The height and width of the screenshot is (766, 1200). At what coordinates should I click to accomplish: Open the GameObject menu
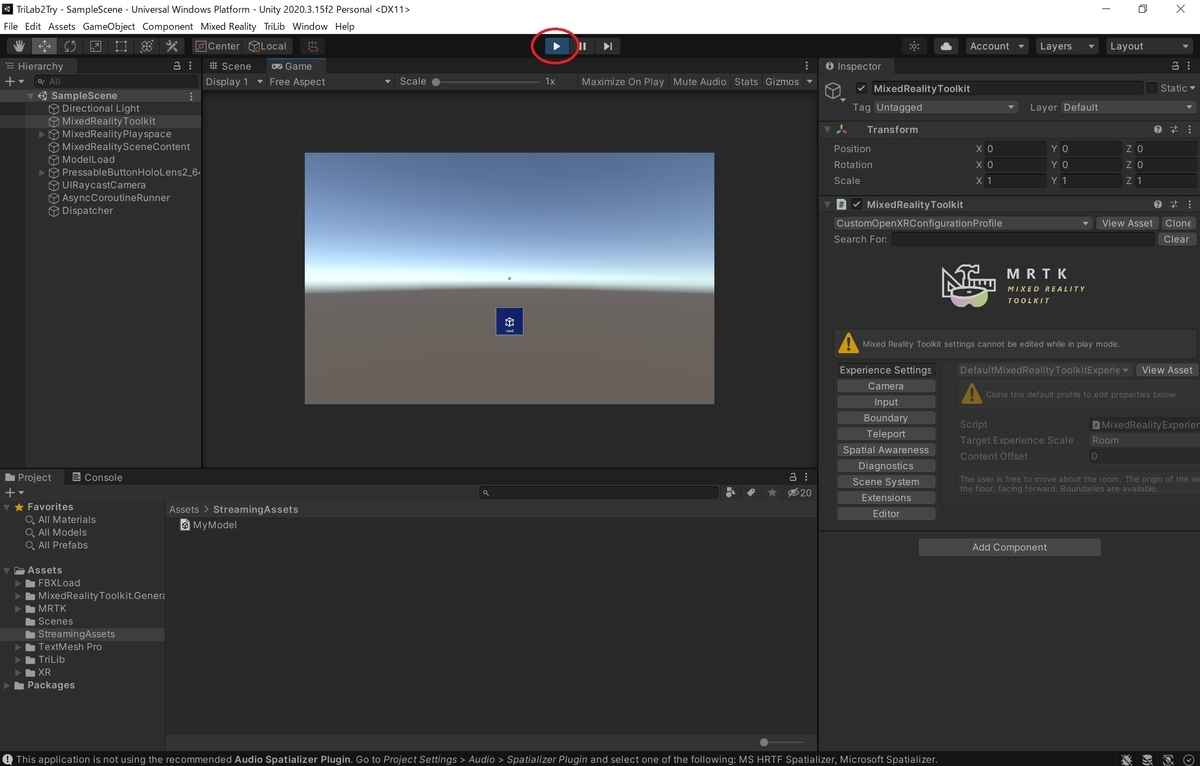(x=108, y=26)
